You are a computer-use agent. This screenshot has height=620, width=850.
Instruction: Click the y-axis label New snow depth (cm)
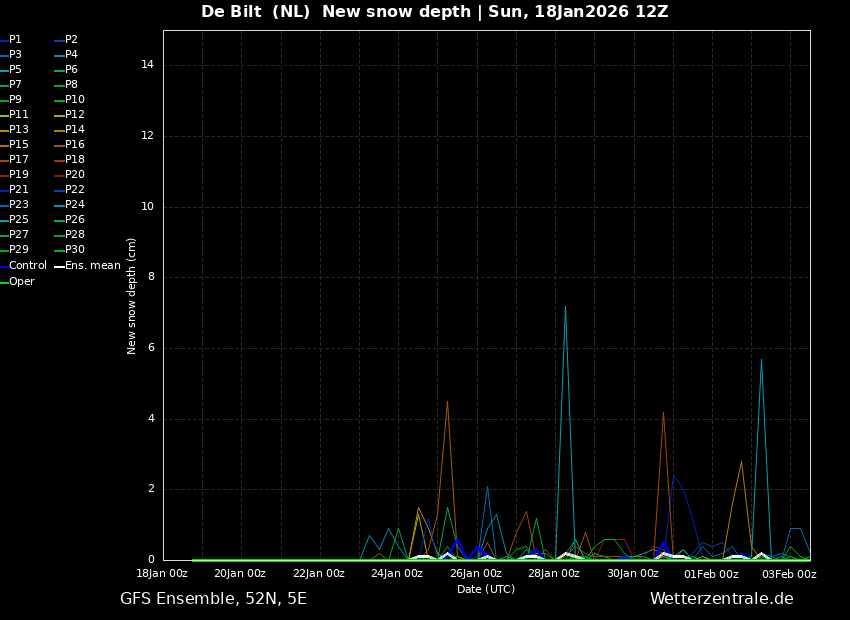click(131, 296)
